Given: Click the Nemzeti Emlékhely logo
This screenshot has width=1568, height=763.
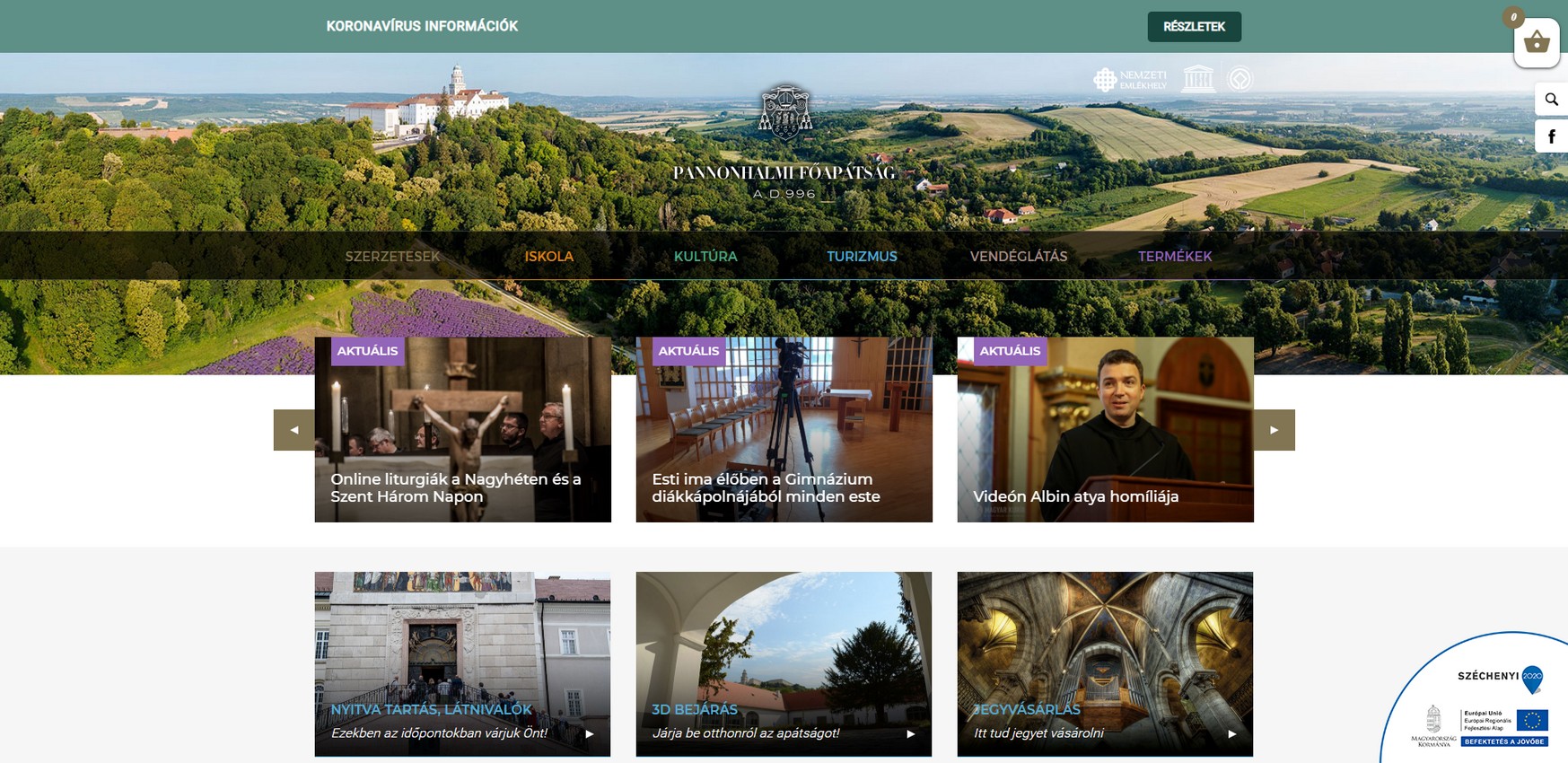Looking at the screenshot, I should pyautogui.click(x=1130, y=80).
